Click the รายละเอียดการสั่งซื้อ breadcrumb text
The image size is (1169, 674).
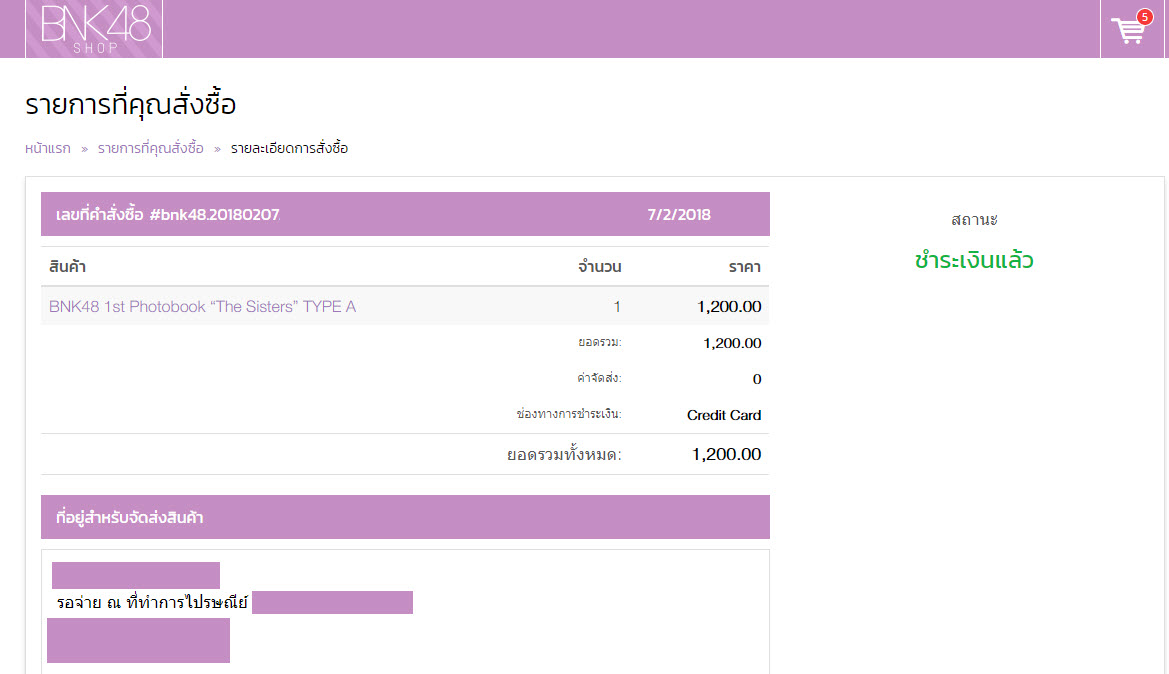click(289, 148)
